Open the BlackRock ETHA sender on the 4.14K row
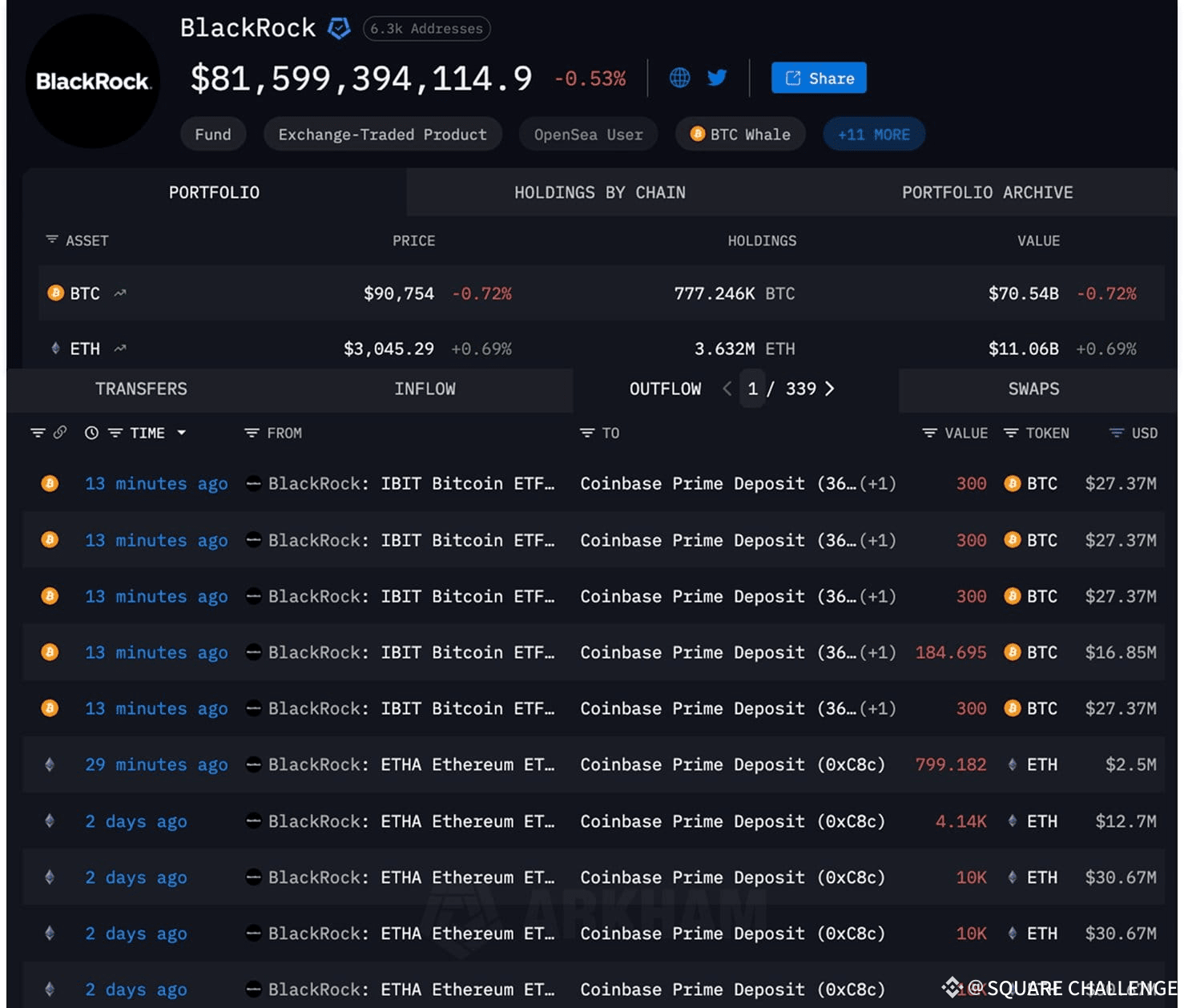Screen dimensions: 1184x1008 [411, 821]
